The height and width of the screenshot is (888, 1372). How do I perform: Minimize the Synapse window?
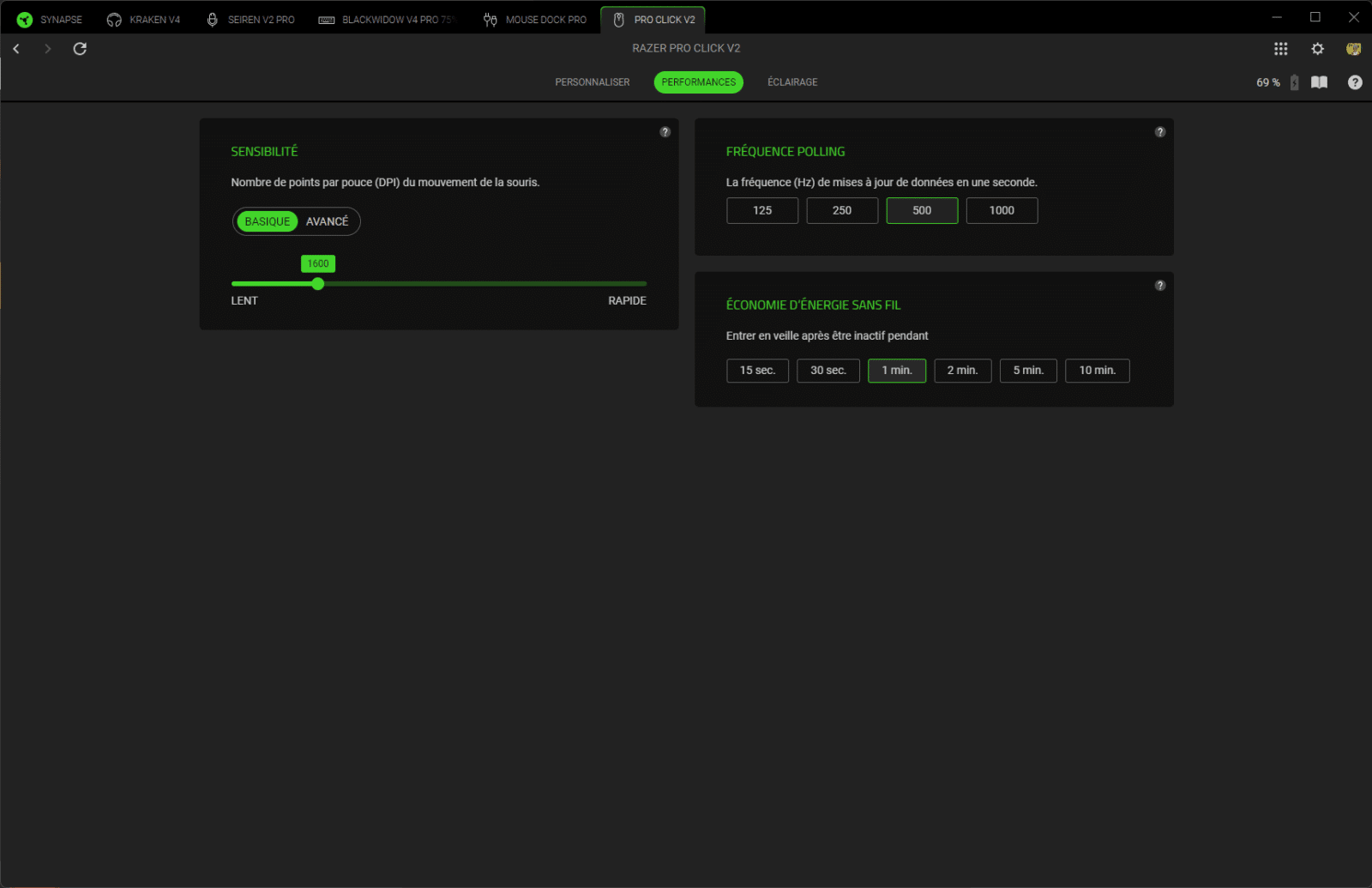[1277, 17]
